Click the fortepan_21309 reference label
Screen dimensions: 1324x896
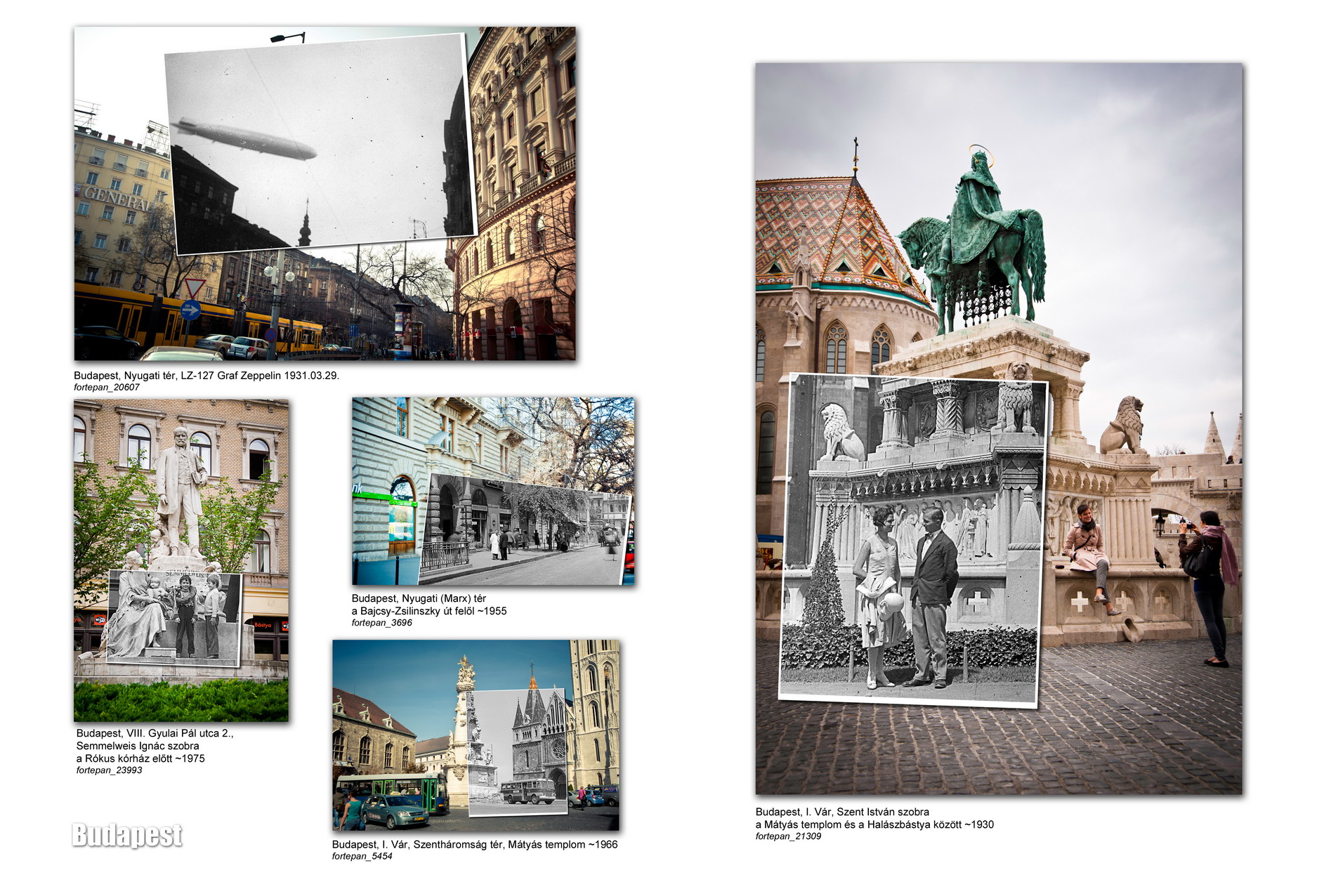click(x=788, y=836)
